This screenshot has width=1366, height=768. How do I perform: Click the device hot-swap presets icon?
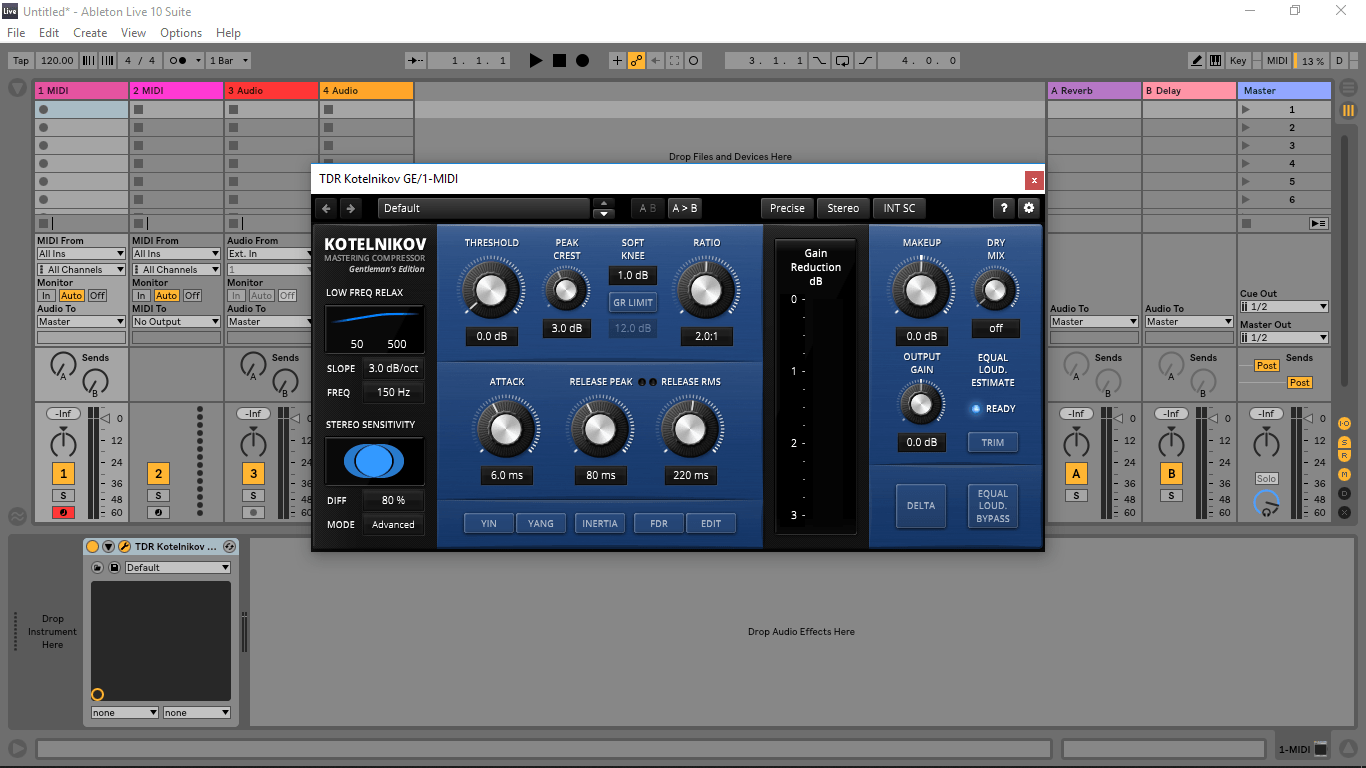229,547
